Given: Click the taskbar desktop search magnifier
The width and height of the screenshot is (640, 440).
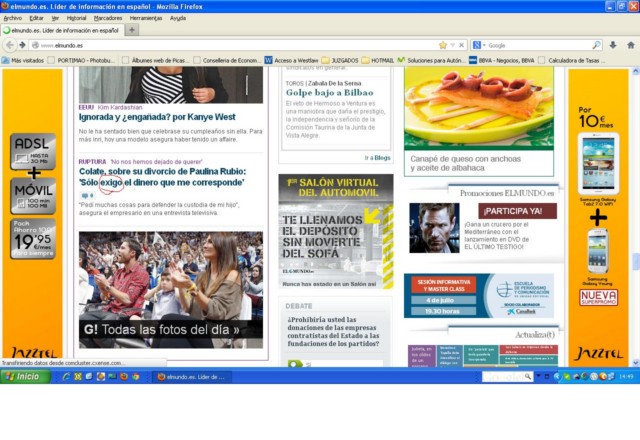Looking at the screenshot, I should (528, 376).
